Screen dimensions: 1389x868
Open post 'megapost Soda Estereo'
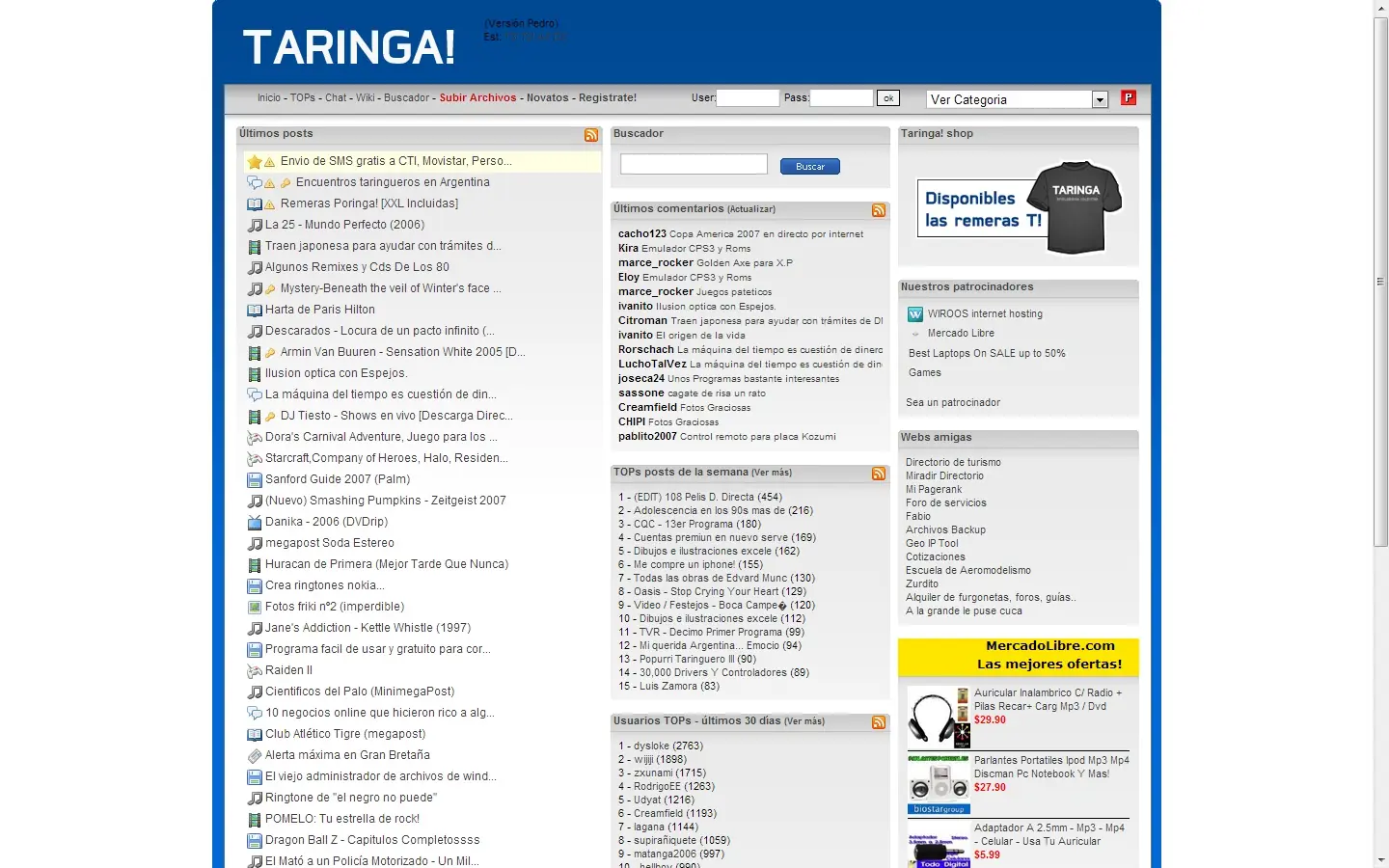[x=330, y=544]
